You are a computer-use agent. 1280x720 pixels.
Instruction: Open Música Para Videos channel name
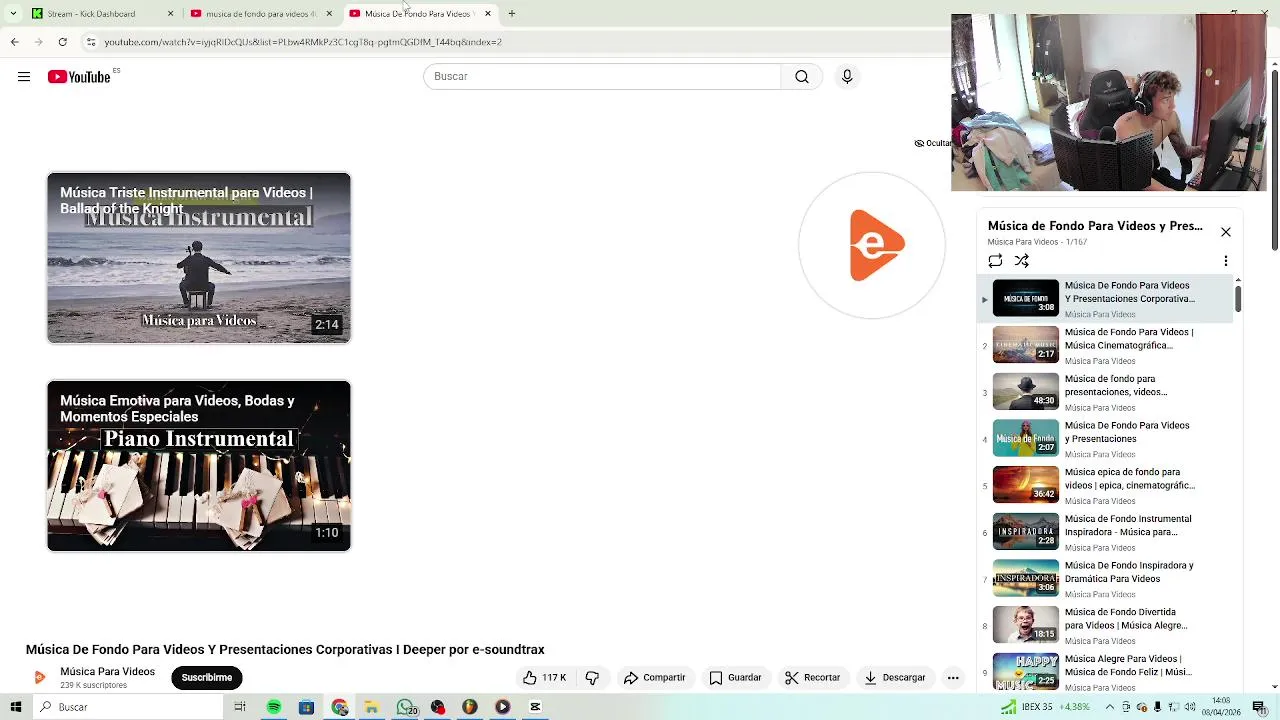(107, 671)
